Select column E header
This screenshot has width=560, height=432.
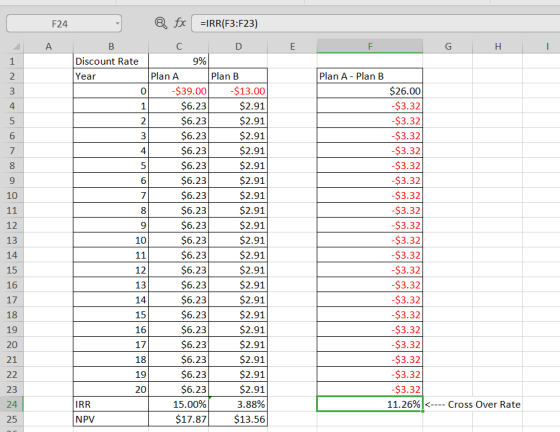pyautogui.click(x=292, y=46)
